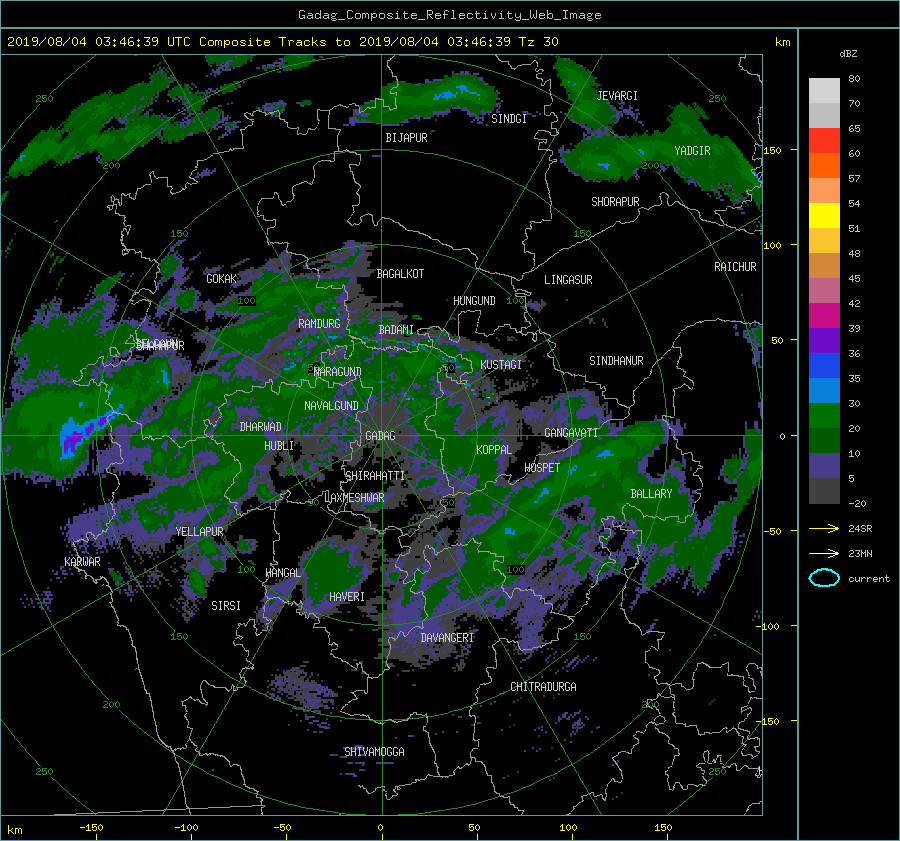900x841 pixels.
Task: Click the HAVERI city label
Action: pos(347,598)
